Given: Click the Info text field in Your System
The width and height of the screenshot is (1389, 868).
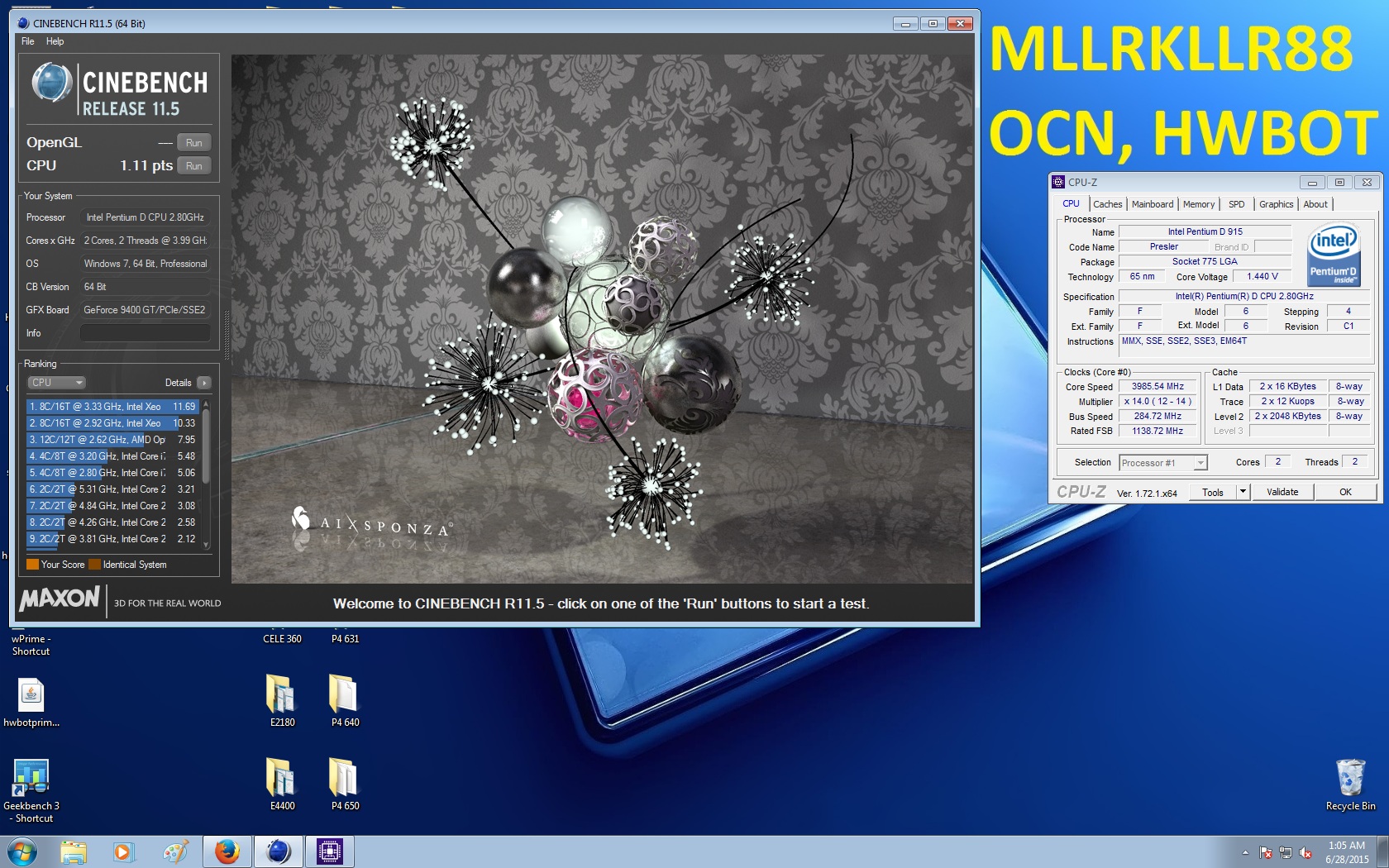Looking at the screenshot, I should (145, 333).
